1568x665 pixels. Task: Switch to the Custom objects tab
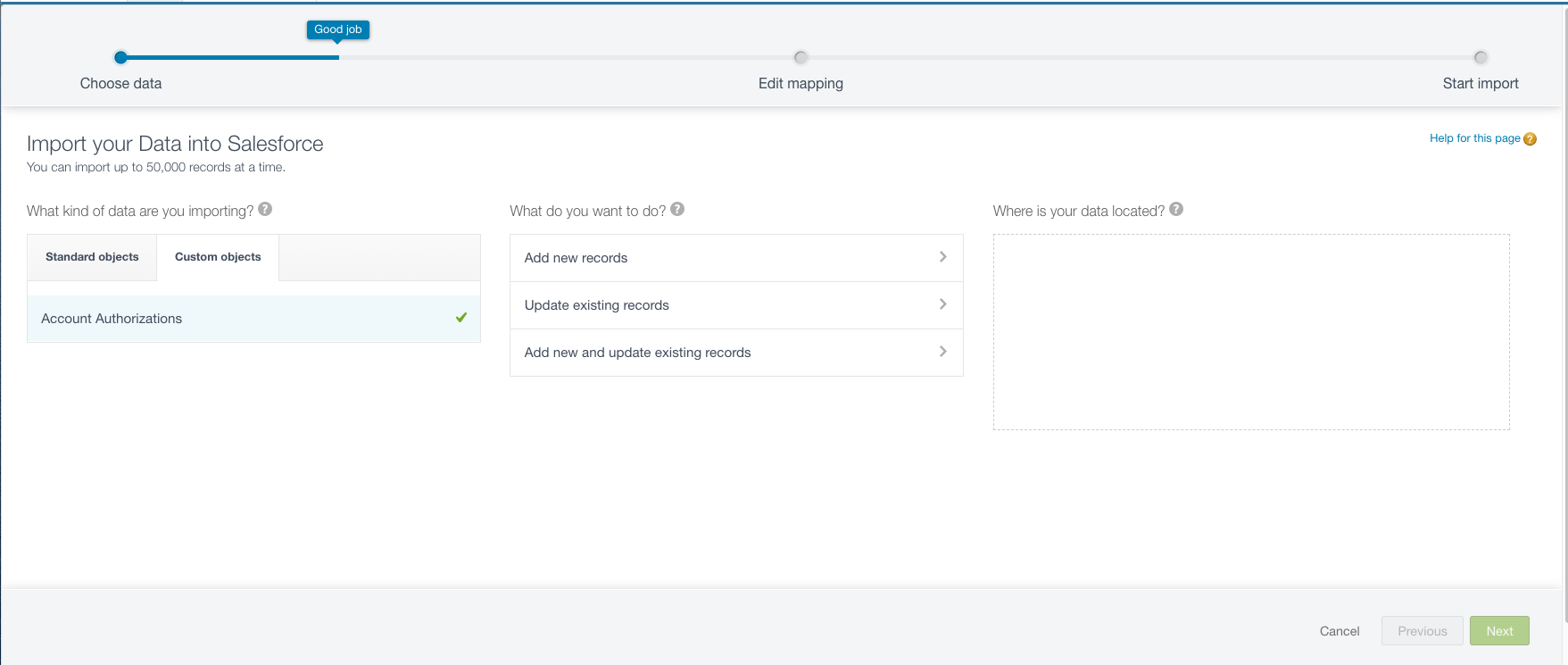click(x=218, y=257)
